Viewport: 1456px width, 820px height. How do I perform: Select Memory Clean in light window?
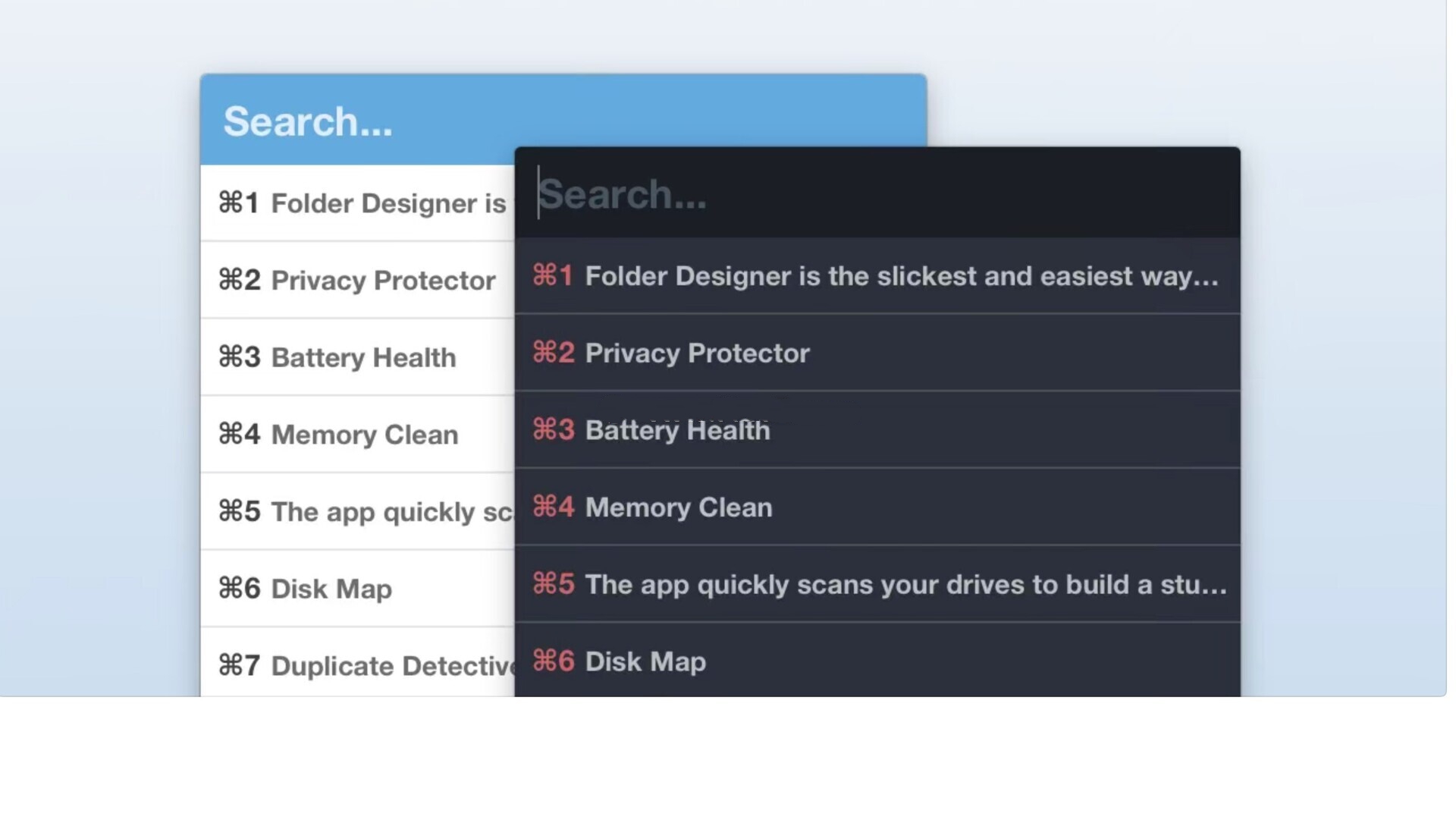coord(358,435)
